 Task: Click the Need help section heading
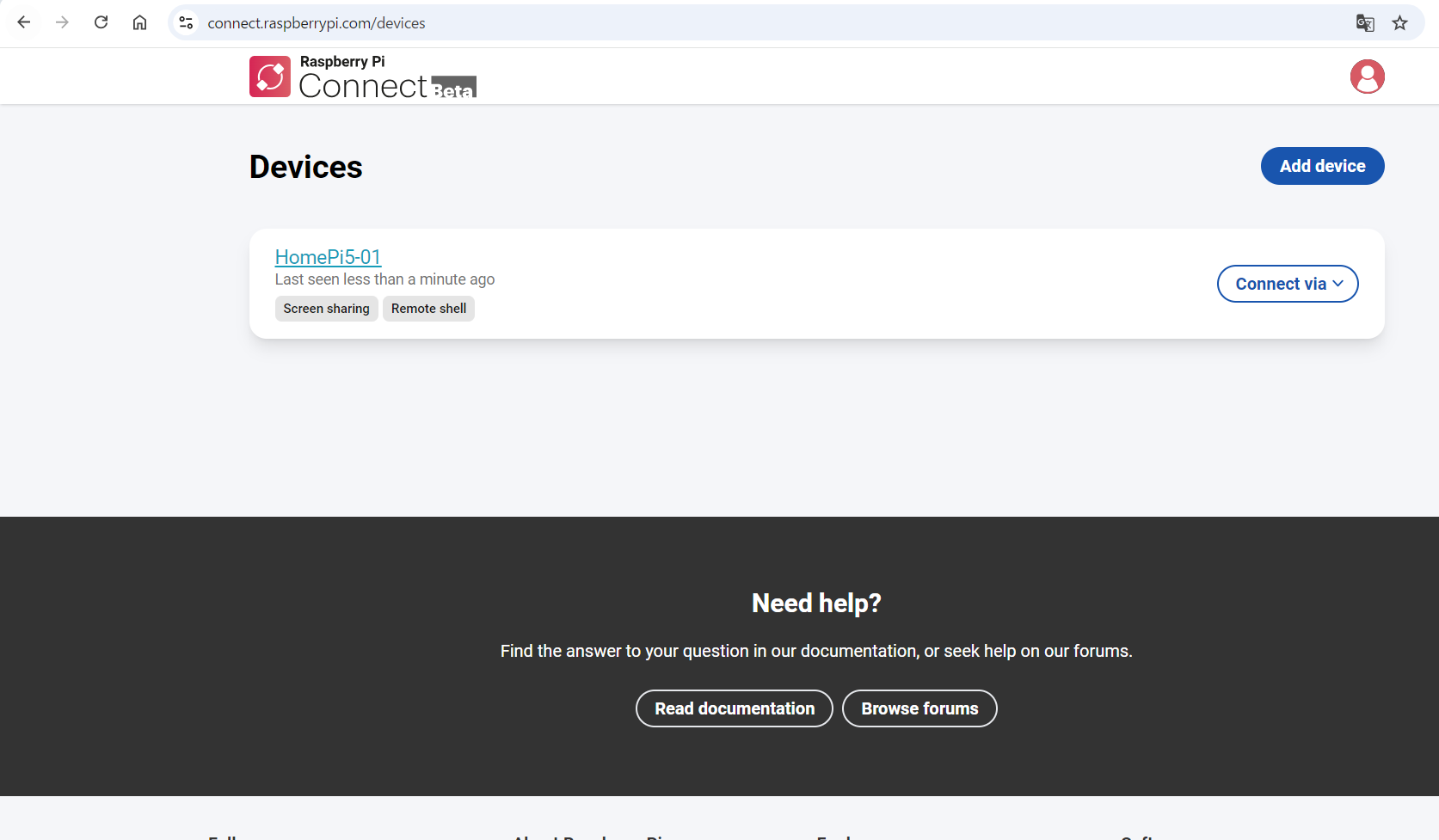815,603
